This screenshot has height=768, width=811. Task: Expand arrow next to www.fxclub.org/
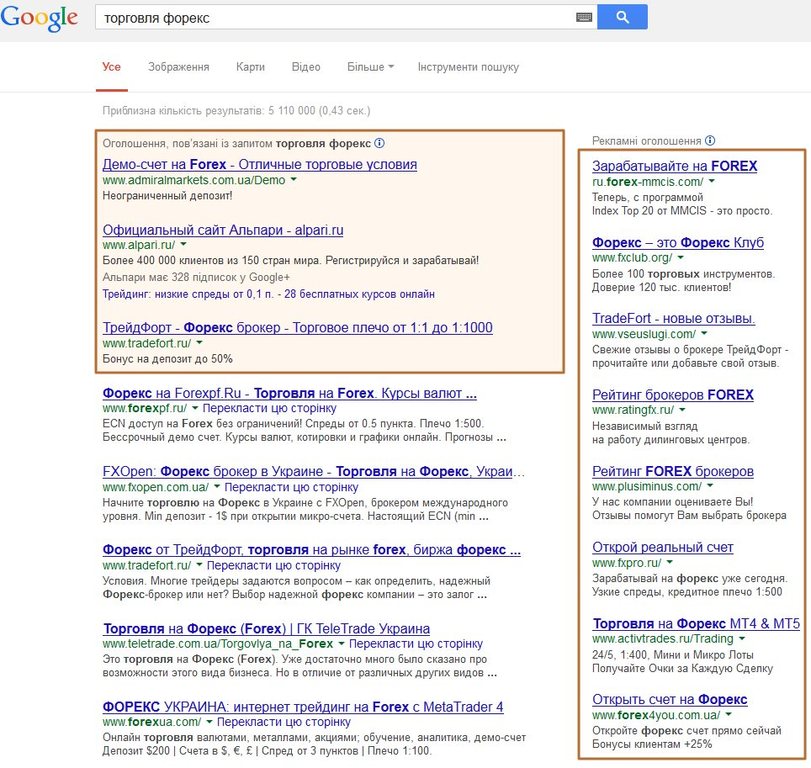pyautogui.click(x=681, y=257)
